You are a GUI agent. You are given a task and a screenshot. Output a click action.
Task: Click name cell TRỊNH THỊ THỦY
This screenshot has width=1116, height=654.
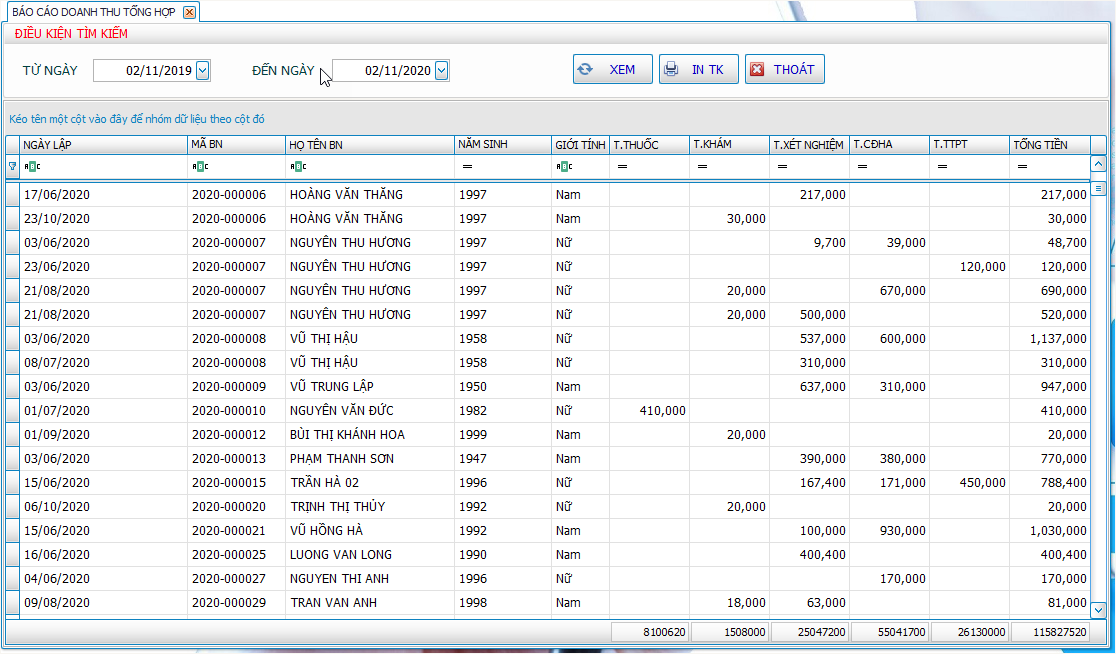click(x=370, y=507)
